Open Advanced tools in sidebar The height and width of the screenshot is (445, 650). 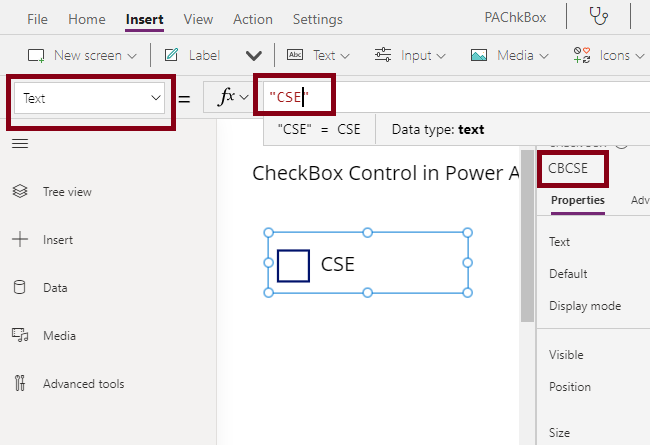coord(84,384)
